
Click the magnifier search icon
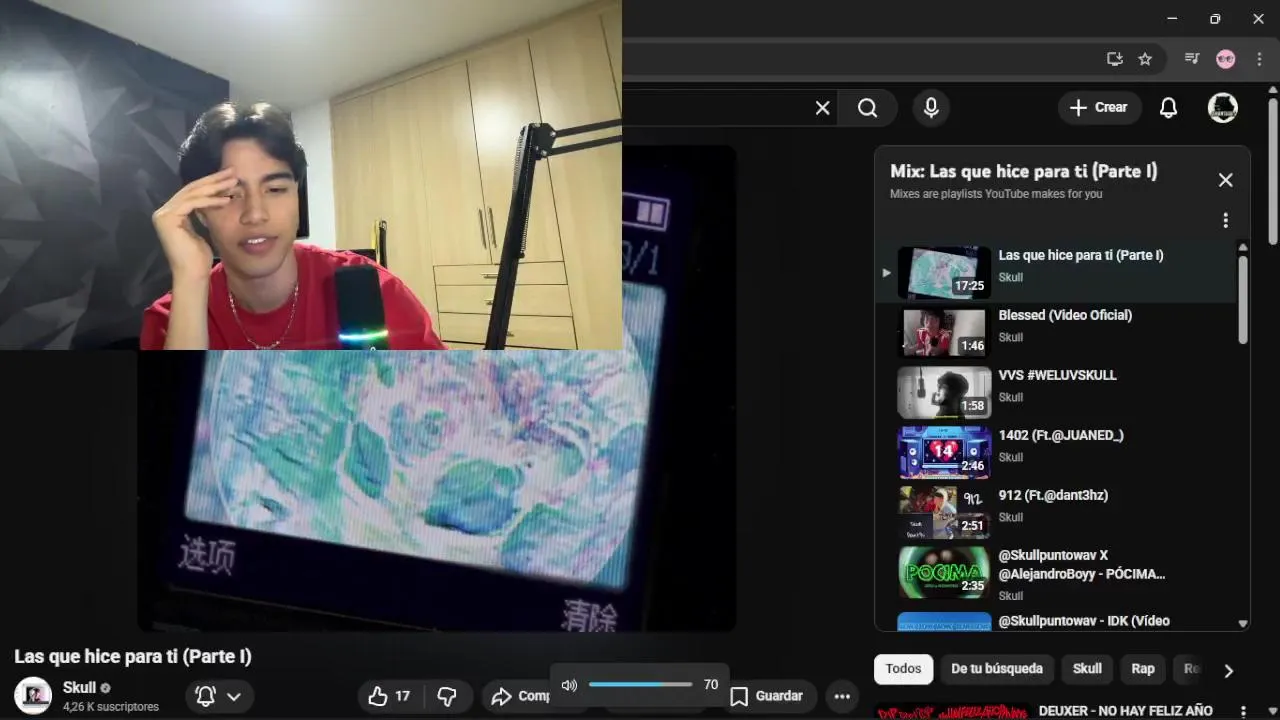(867, 108)
